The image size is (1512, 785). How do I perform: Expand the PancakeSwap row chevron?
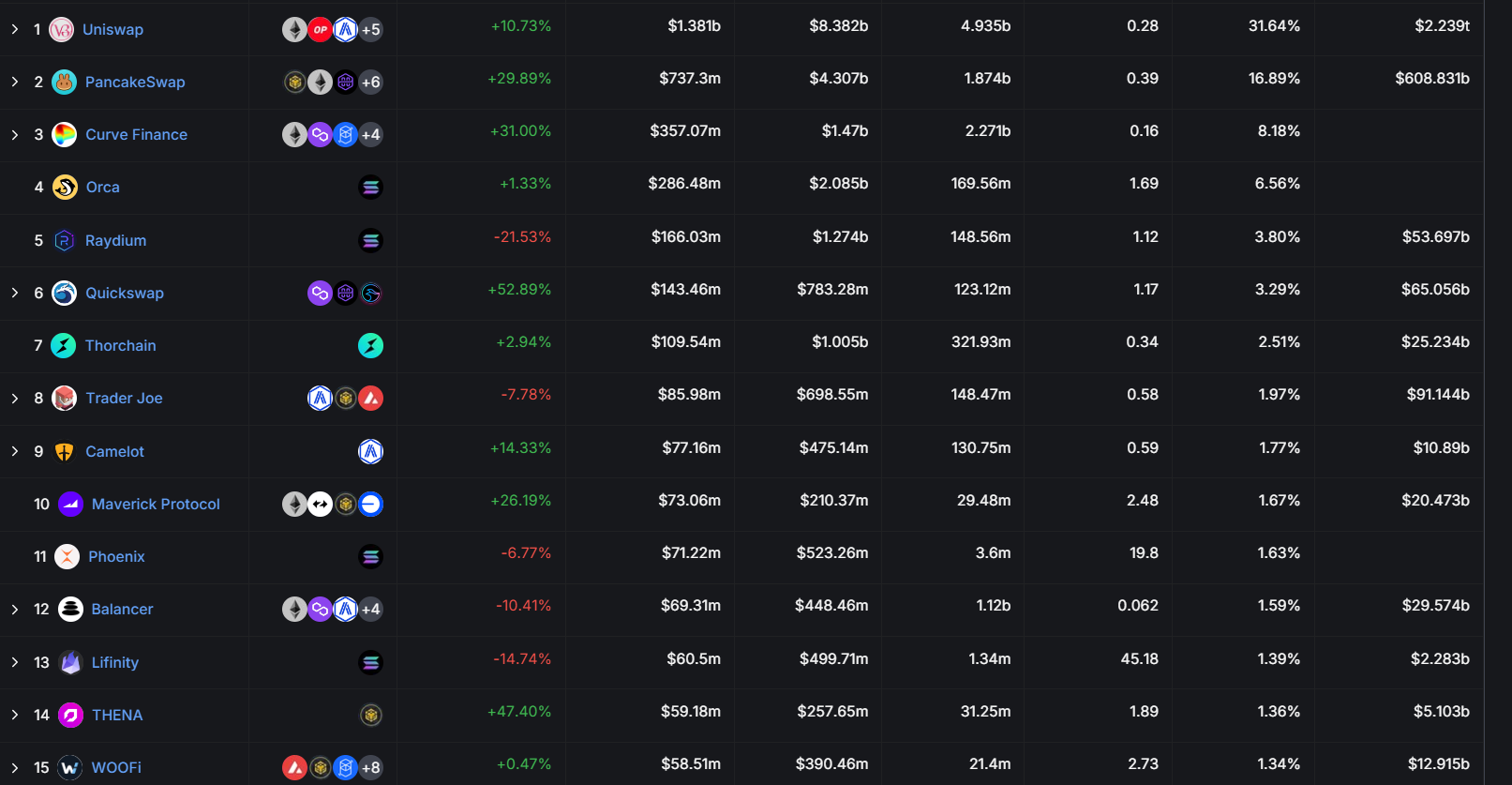coord(14,82)
